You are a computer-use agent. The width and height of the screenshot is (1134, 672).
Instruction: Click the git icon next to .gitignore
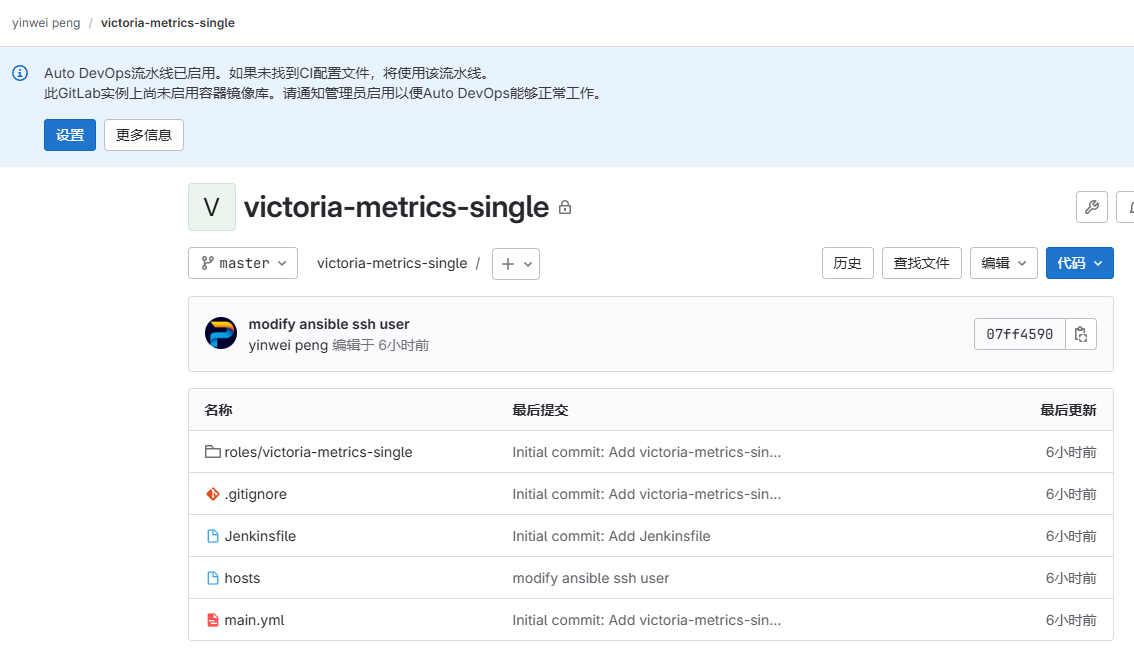[x=213, y=493]
